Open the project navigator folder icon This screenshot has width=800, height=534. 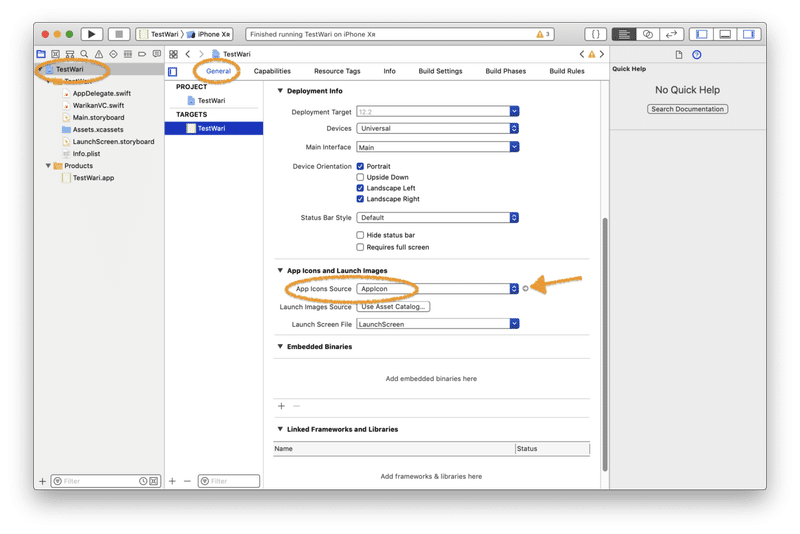pyautogui.click(x=41, y=54)
